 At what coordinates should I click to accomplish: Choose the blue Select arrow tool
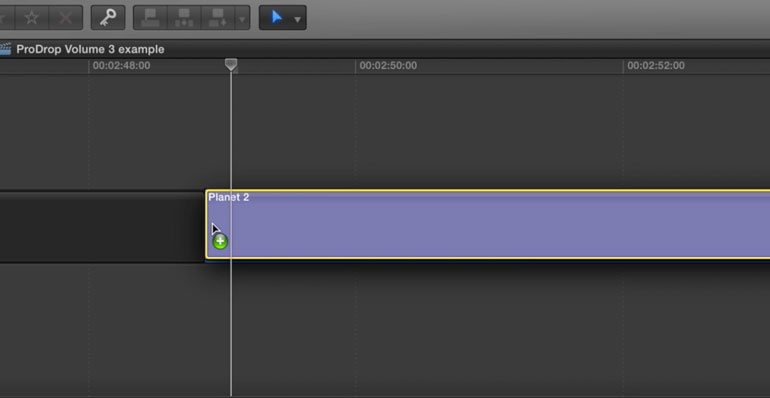point(277,18)
